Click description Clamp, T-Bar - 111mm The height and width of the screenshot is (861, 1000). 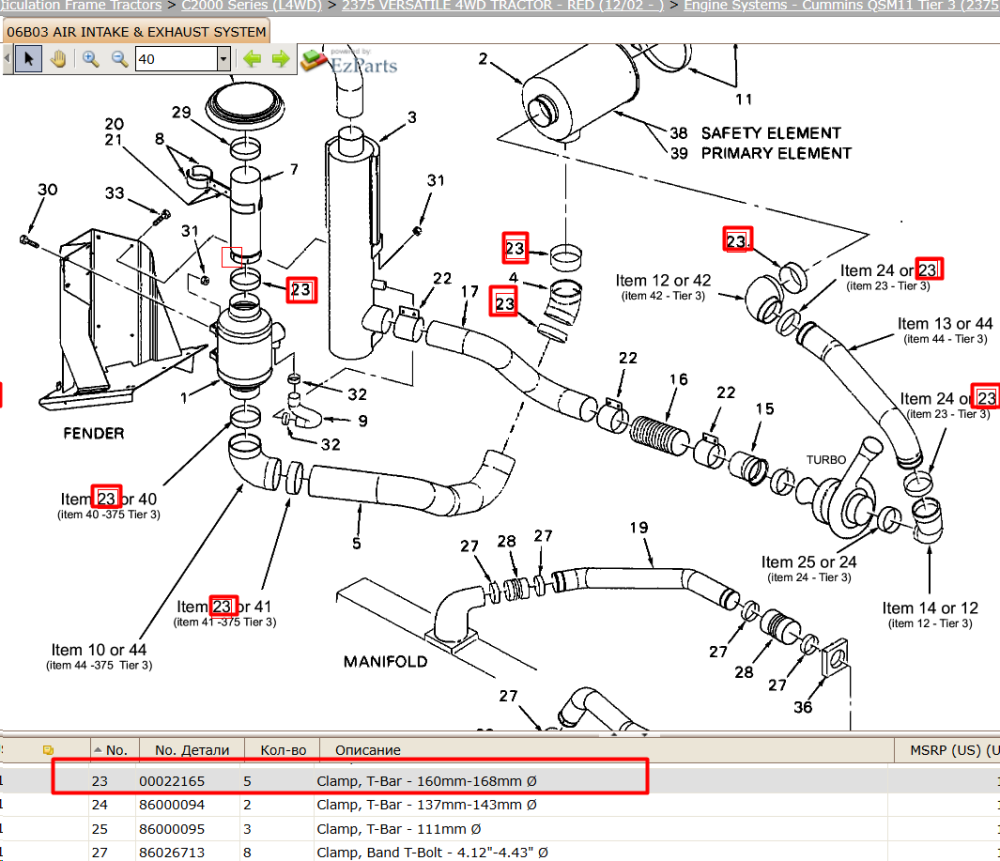point(399,829)
